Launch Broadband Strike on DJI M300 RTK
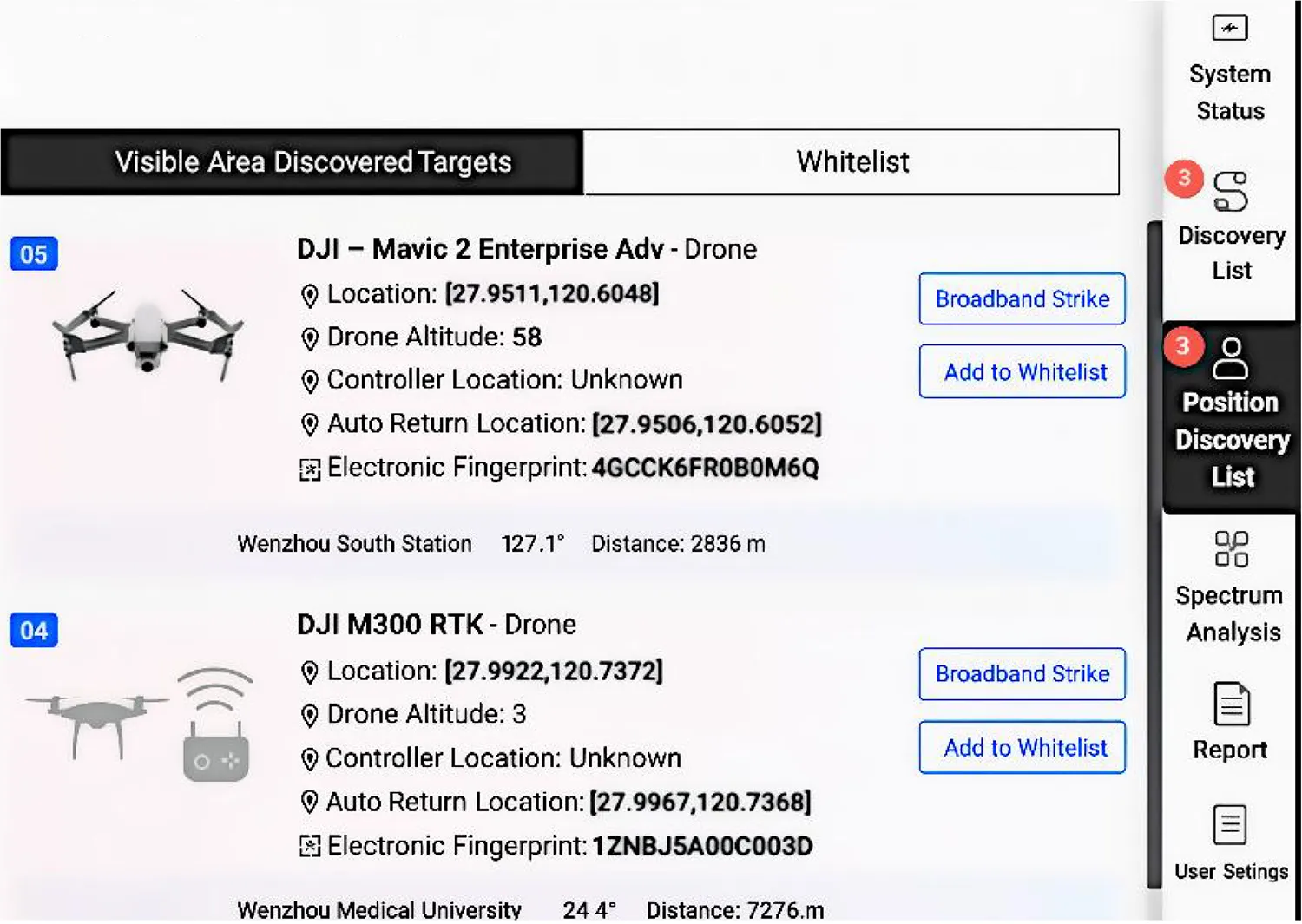Viewport: 1302px width, 924px height. (1022, 674)
